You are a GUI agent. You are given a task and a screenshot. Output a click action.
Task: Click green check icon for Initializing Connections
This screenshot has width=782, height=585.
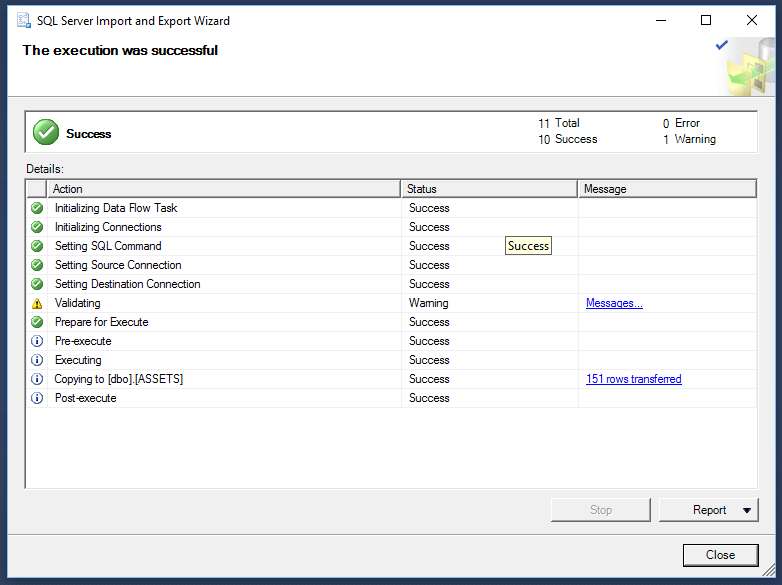(x=37, y=227)
